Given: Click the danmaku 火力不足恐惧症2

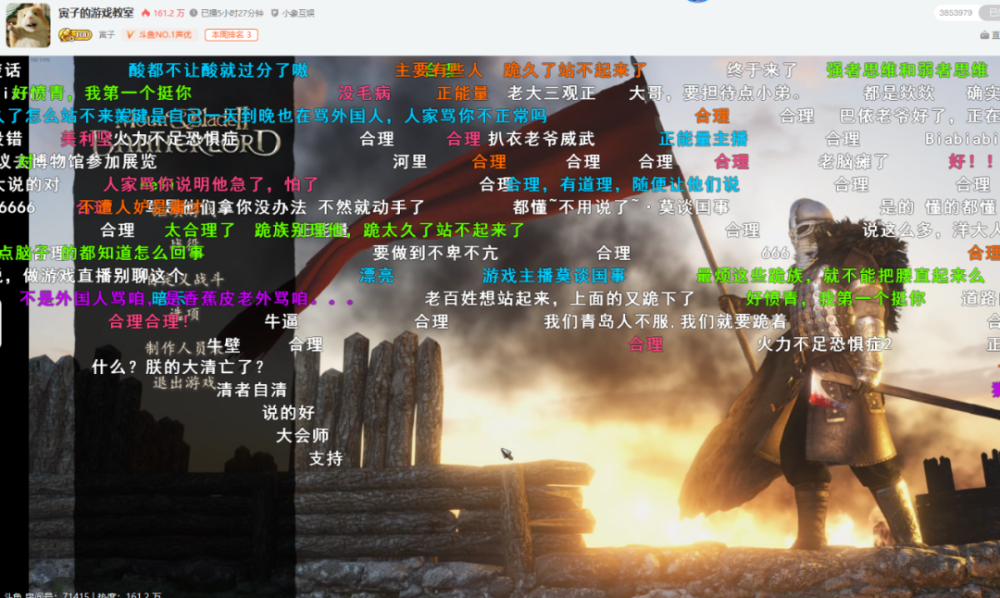Looking at the screenshot, I should [824, 344].
